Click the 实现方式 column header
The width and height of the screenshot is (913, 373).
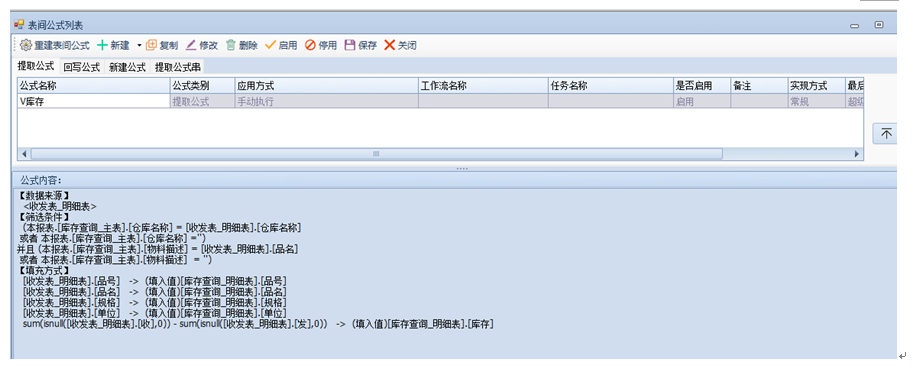point(816,86)
